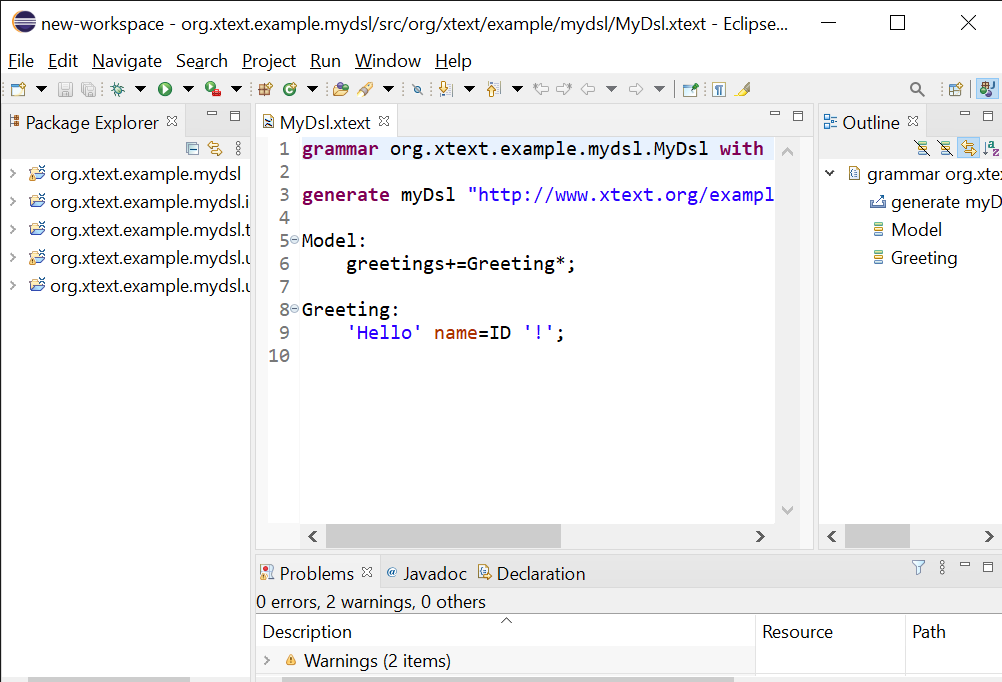Image resolution: width=1002 pixels, height=682 pixels.
Task: Open the Next Annotation dropdown arrow
Action: (x=469, y=89)
